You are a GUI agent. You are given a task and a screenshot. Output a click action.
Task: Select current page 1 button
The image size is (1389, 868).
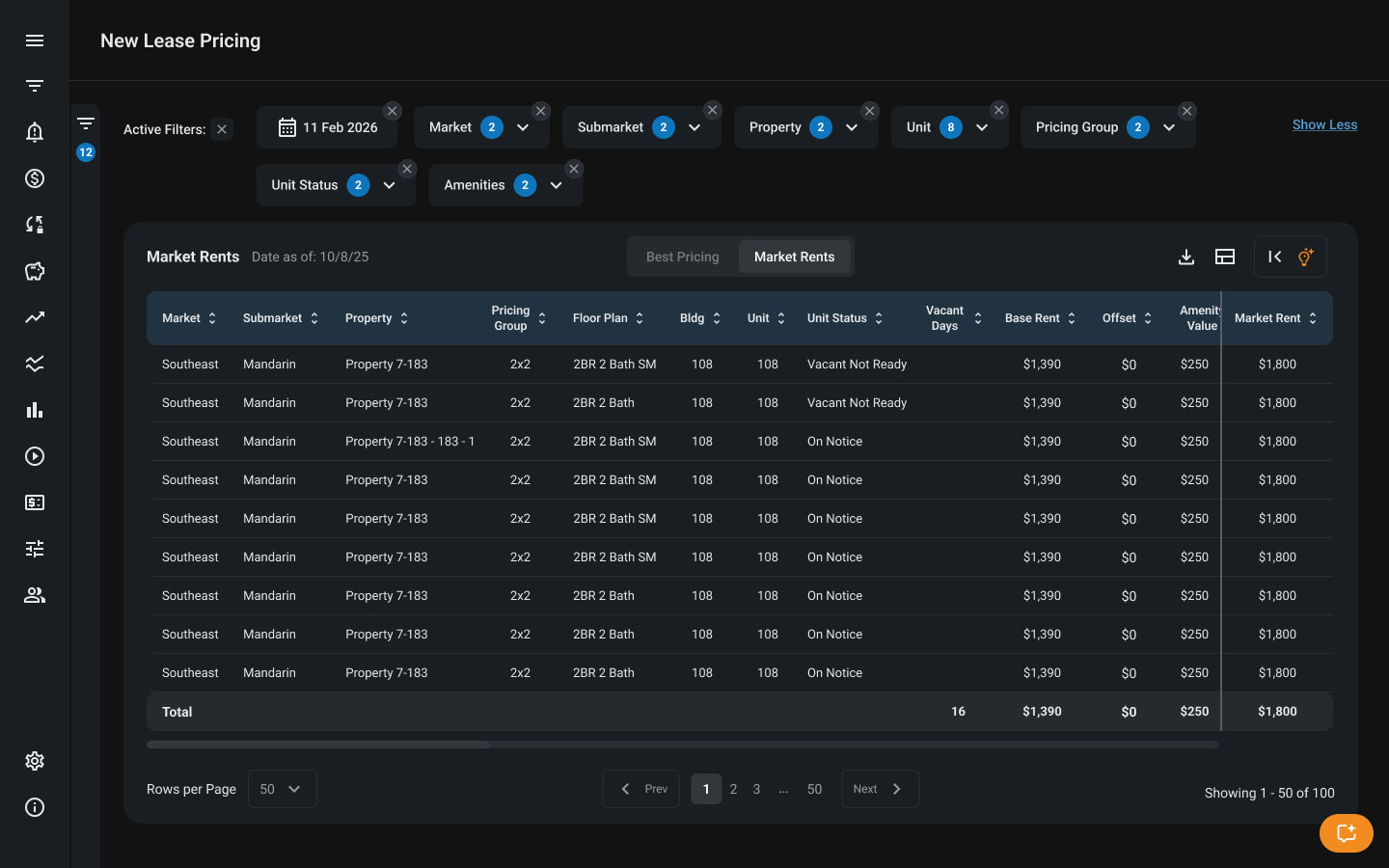tap(706, 789)
